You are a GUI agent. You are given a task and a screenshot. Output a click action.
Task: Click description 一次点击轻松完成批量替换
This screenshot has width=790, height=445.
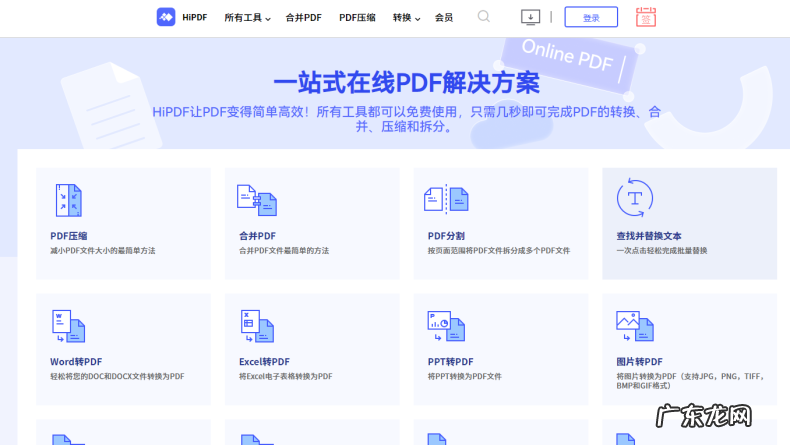pos(662,250)
